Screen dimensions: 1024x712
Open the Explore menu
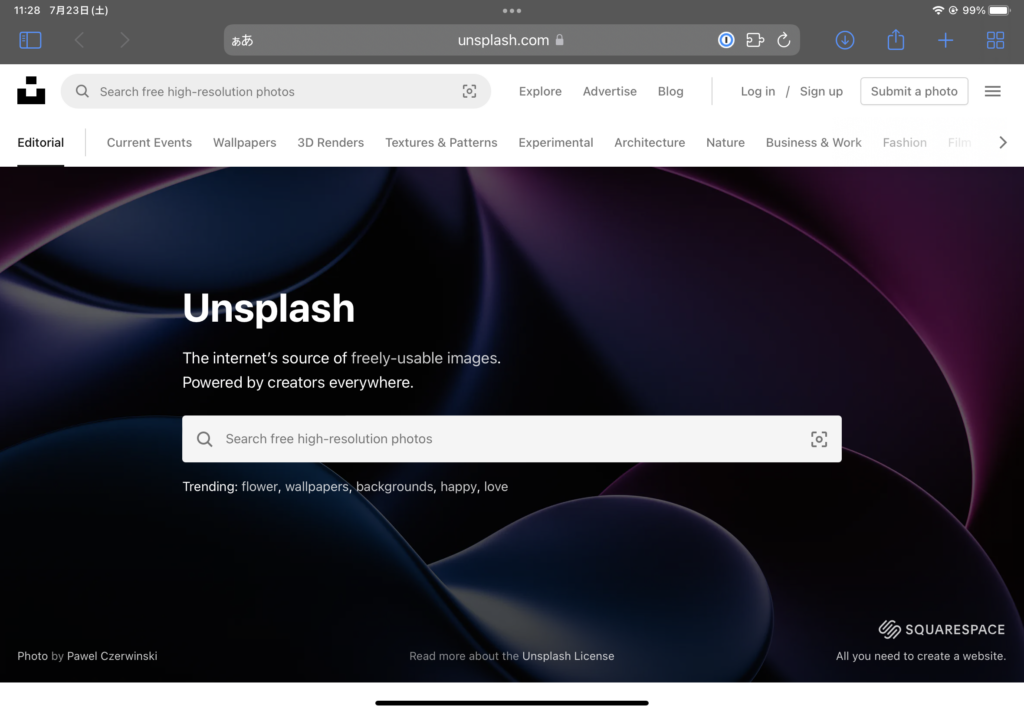point(540,91)
